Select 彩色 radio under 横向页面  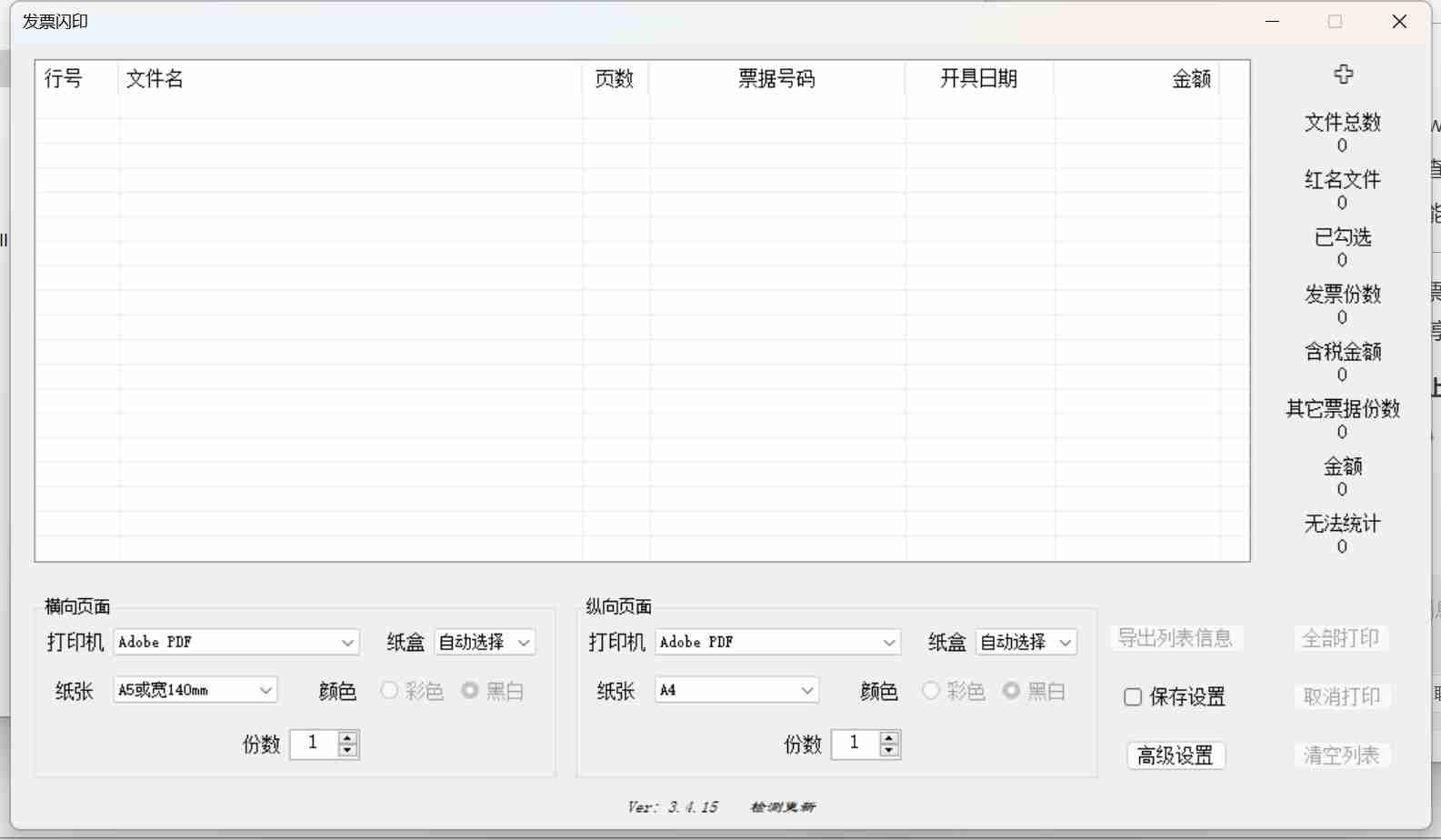(389, 691)
